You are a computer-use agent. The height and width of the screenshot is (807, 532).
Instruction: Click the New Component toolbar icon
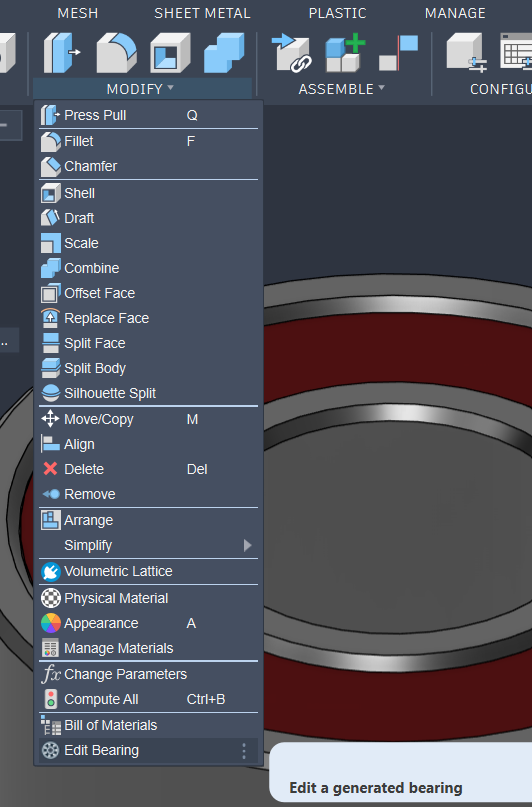[345, 52]
